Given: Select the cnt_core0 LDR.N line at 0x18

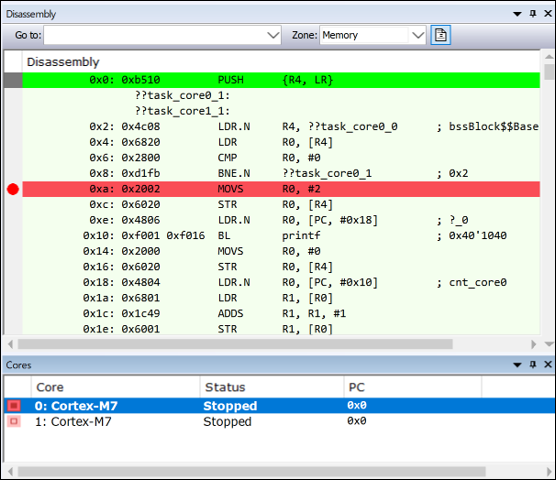Looking at the screenshot, I should tap(281, 283).
